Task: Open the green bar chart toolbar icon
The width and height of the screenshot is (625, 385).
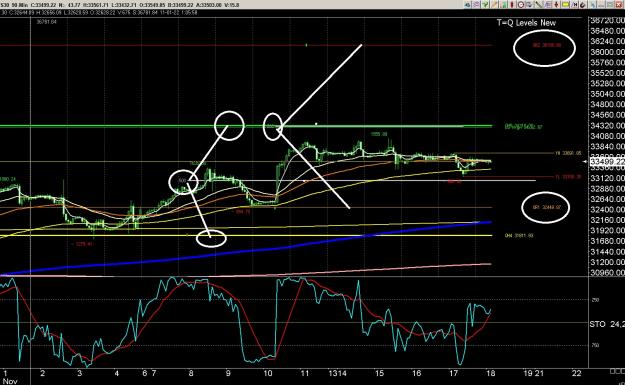Action: pos(503,4)
